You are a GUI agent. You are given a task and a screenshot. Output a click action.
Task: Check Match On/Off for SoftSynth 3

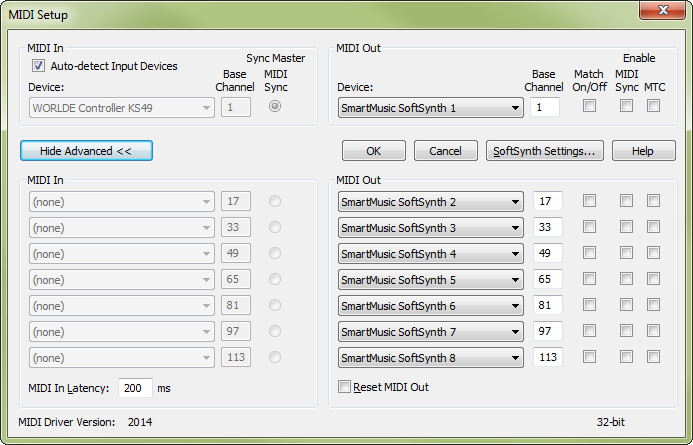(590, 227)
